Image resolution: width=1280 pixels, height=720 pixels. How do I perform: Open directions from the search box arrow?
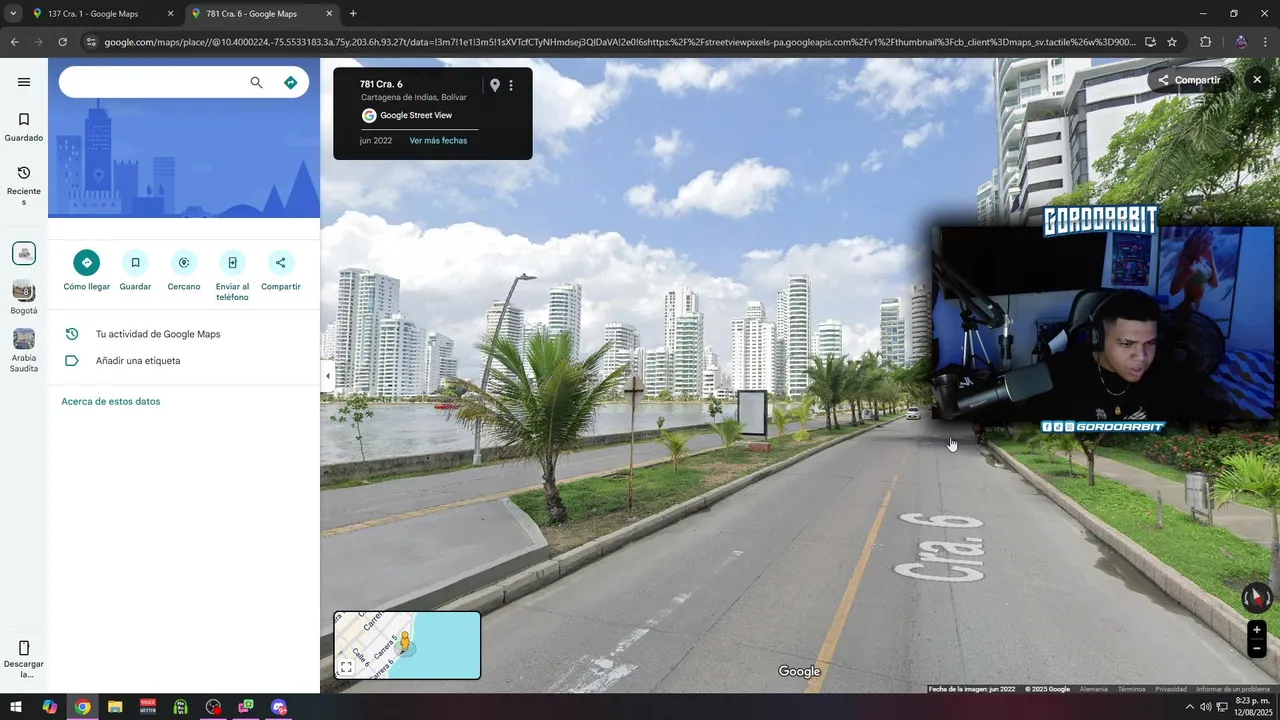[x=290, y=83]
